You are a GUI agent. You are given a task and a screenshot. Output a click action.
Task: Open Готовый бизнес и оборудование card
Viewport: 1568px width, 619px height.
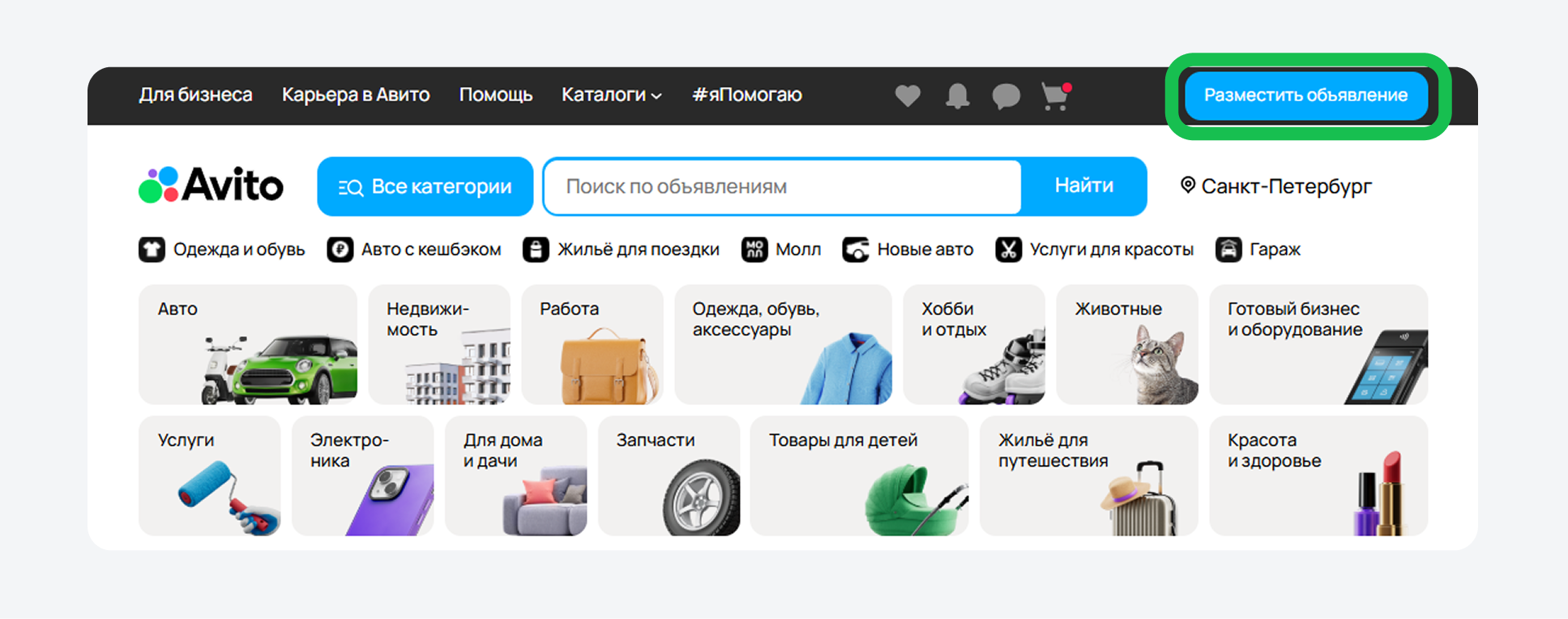1318,344
